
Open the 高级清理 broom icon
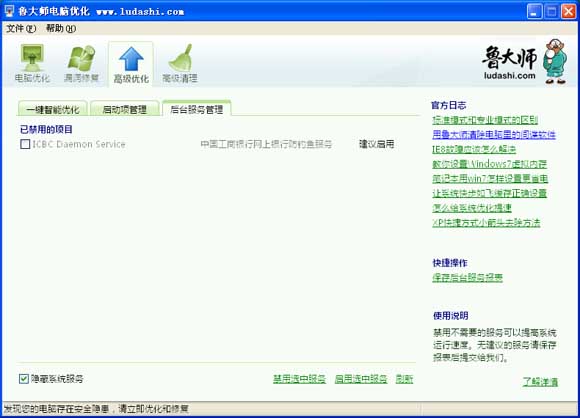180,58
